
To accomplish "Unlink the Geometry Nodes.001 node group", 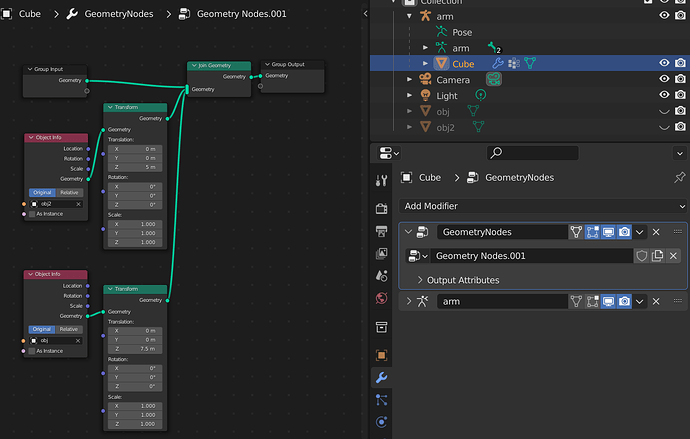I will click(x=673, y=256).
